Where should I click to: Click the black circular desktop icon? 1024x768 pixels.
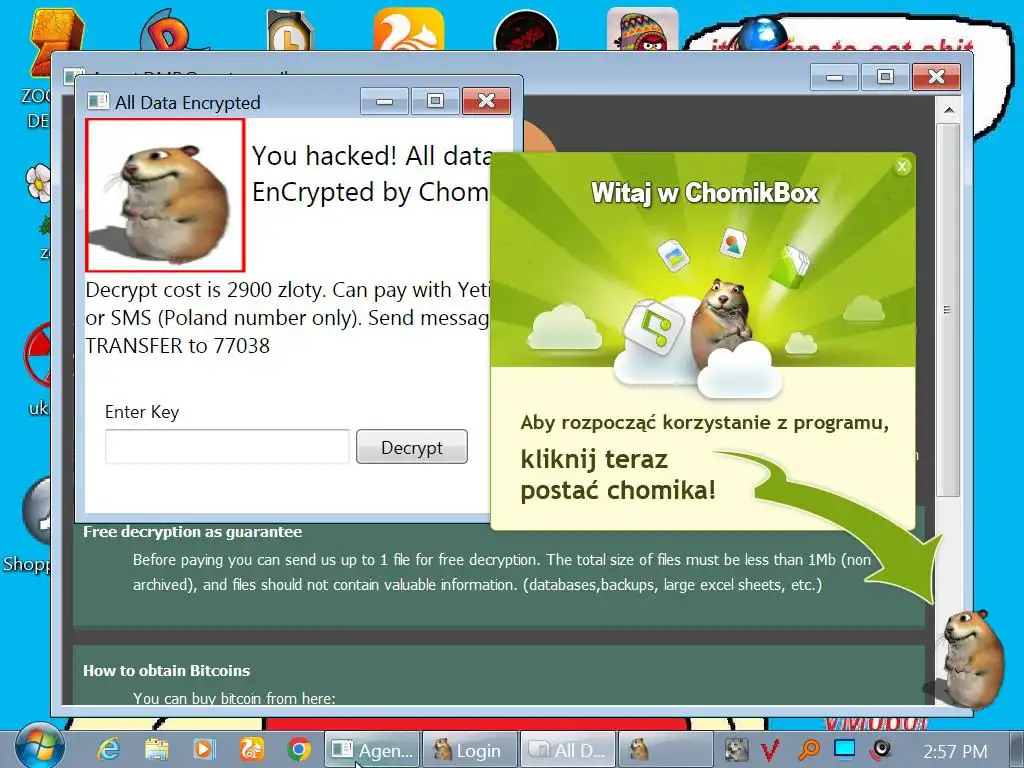[x=526, y=31]
